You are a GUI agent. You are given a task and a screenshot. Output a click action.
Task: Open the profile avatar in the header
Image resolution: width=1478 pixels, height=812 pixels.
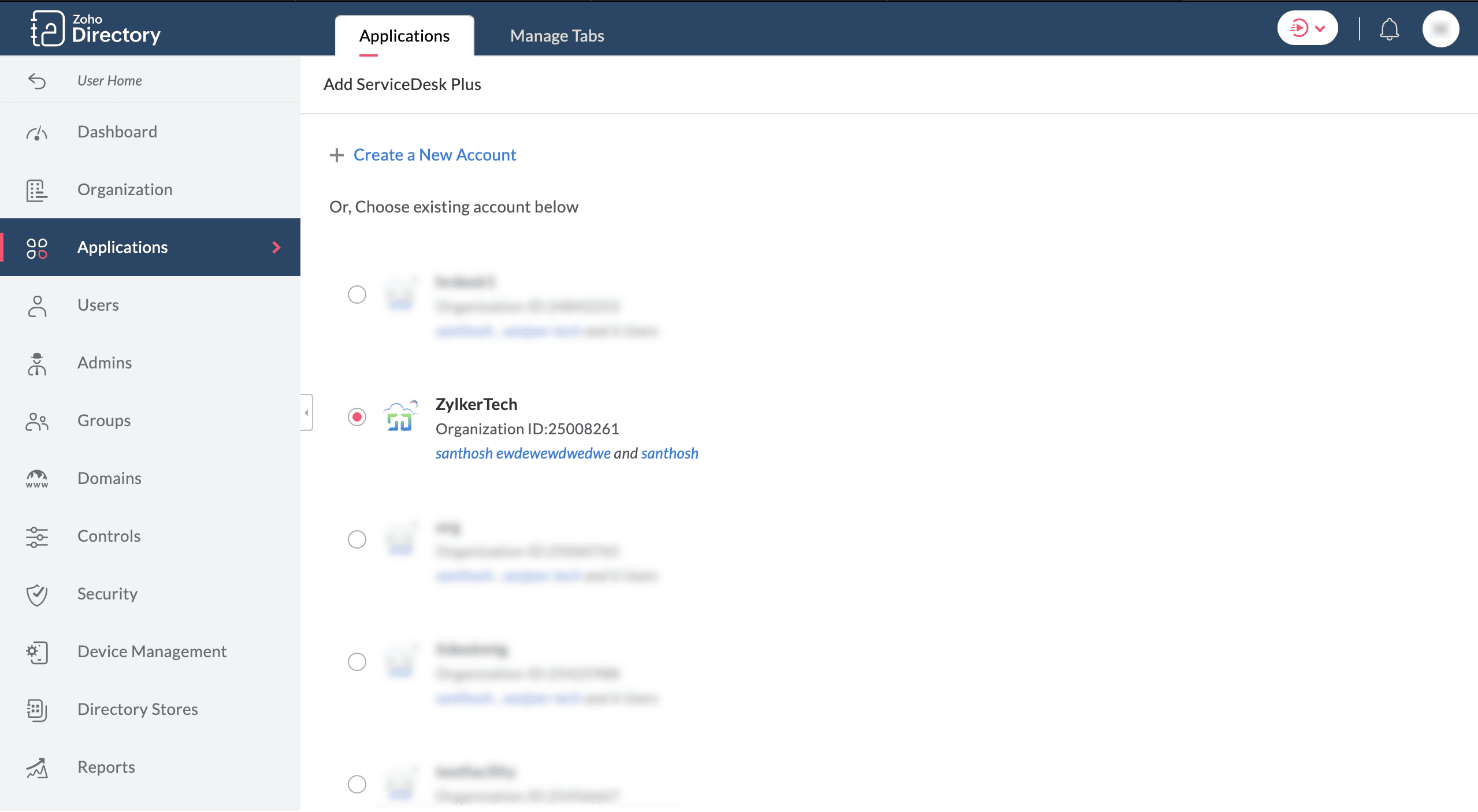click(x=1440, y=29)
